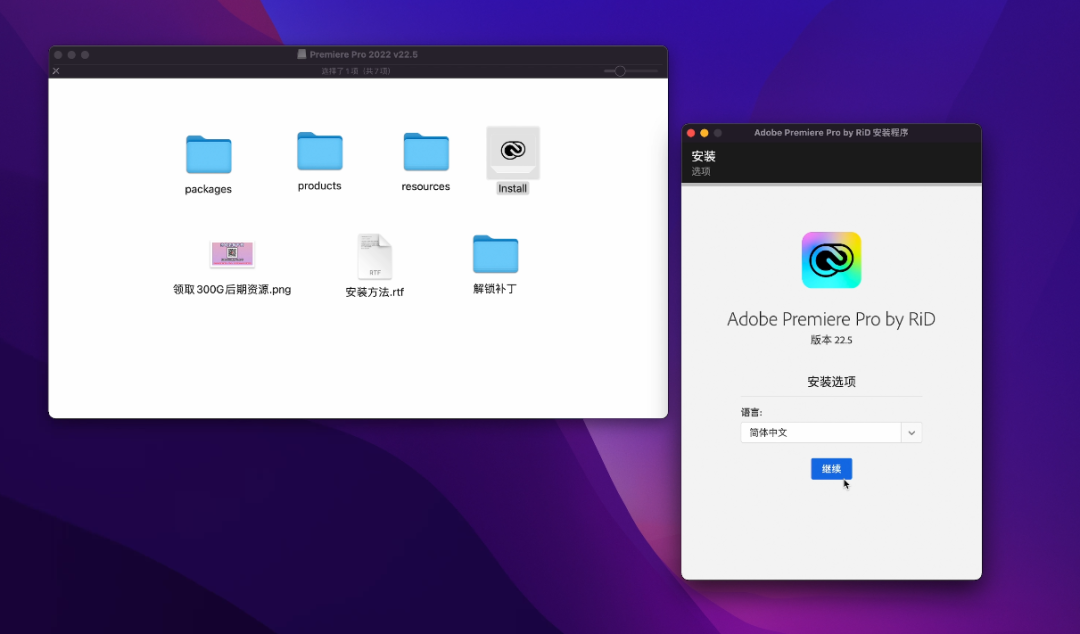Click the 语言: label in installer

click(751, 412)
